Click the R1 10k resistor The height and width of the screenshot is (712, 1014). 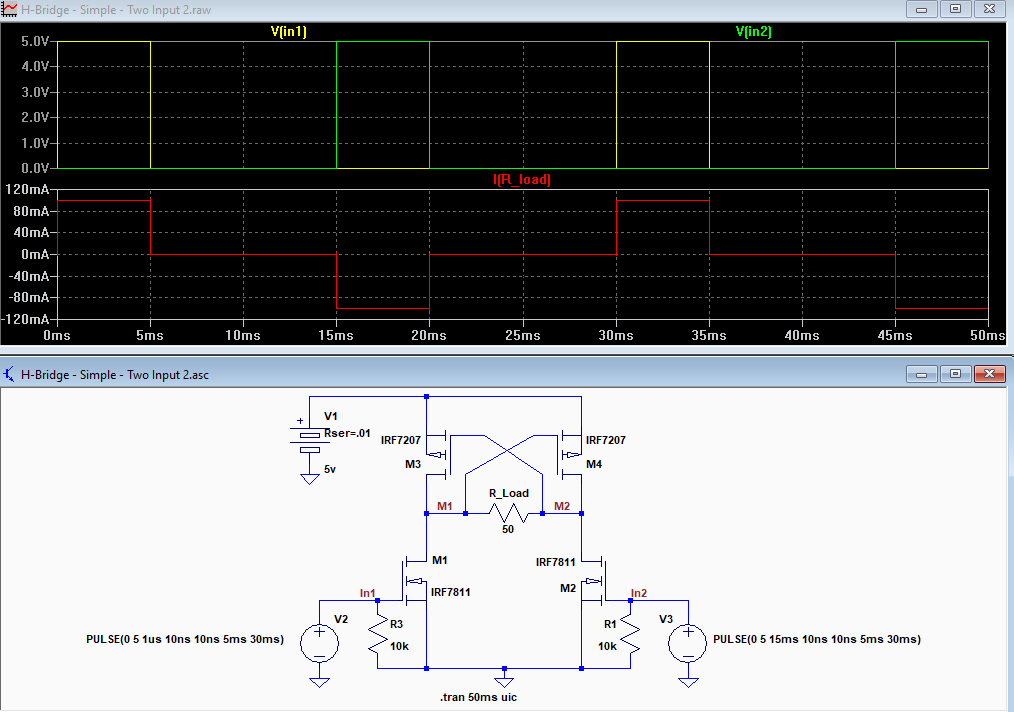(x=631, y=636)
